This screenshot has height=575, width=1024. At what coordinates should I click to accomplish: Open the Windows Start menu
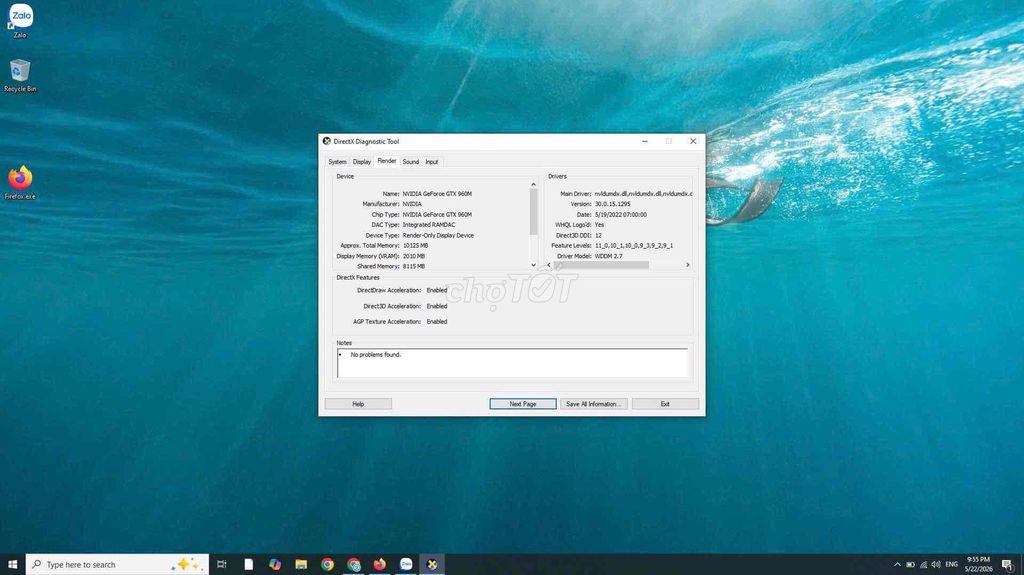coord(12,565)
